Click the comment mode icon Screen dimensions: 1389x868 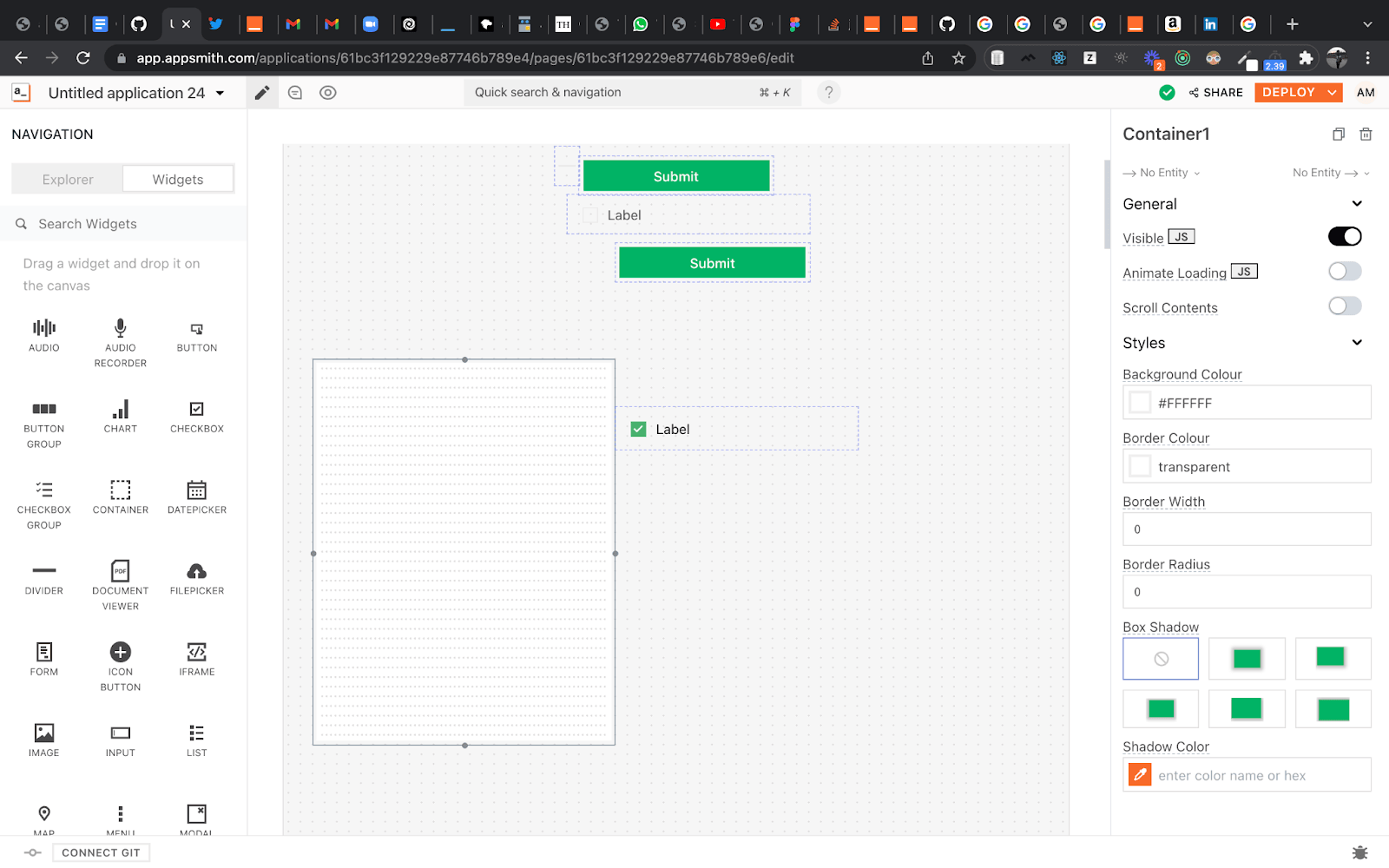295,93
